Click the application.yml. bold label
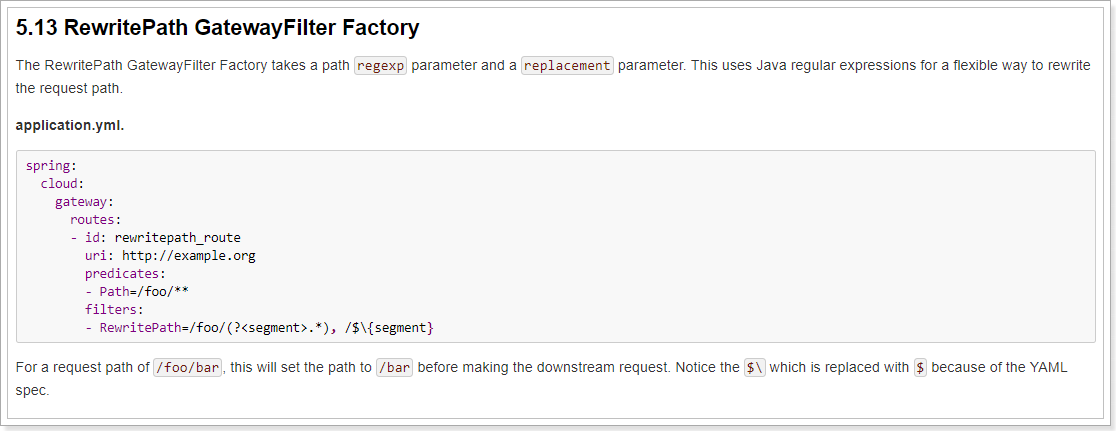The height and width of the screenshot is (431, 1116). (x=70, y=126)
